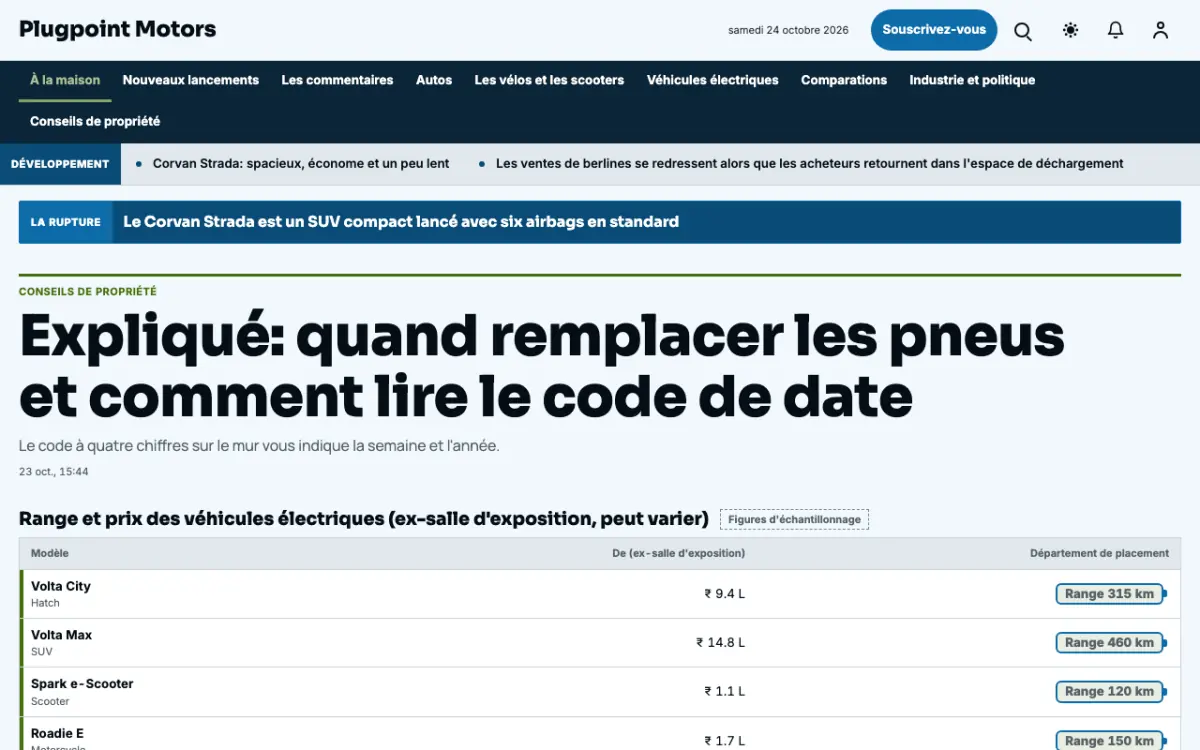
Task: Click the LA RUPTURE badge
Action: click(66, 222)
